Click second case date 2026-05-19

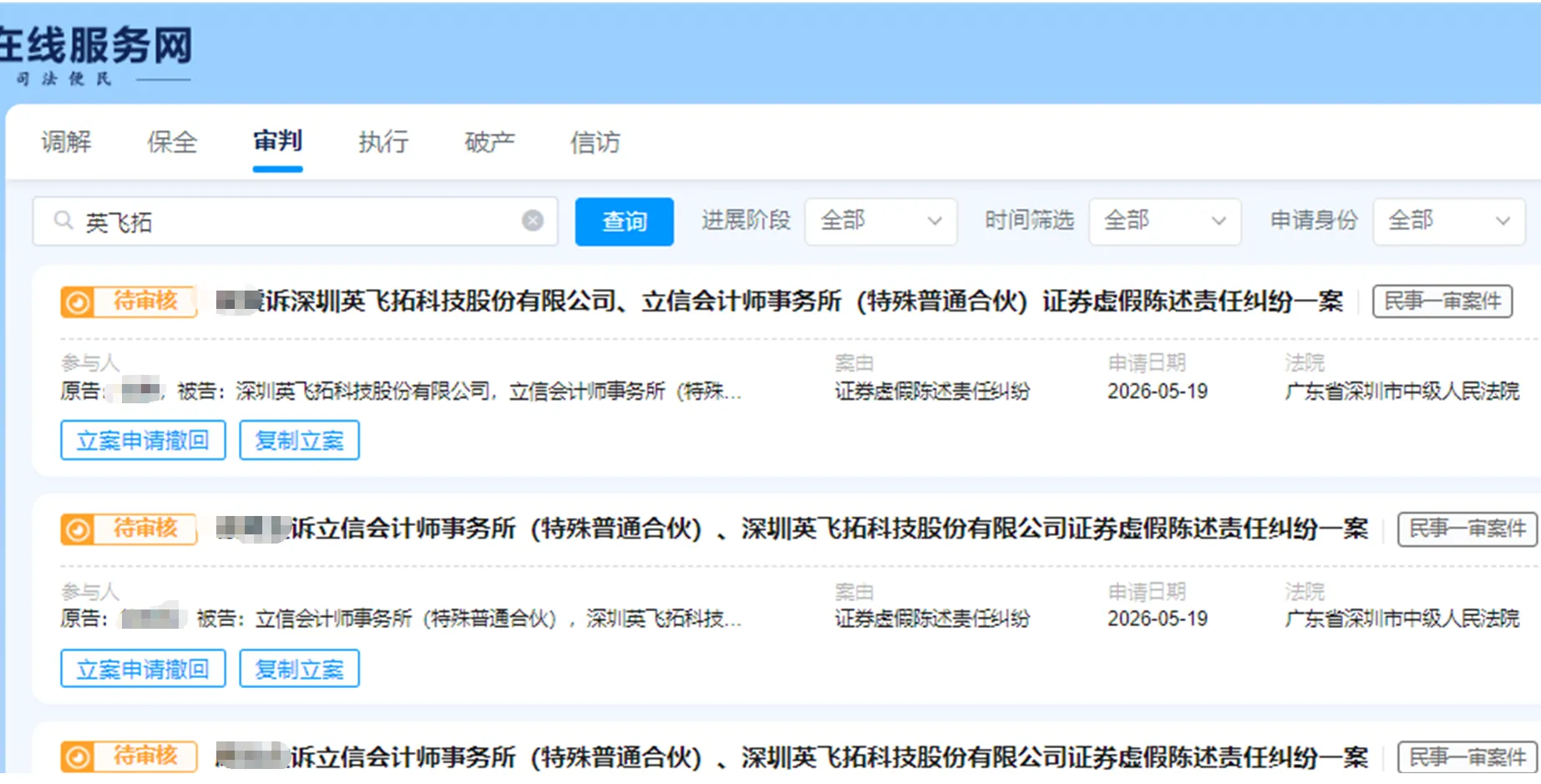(x=1158, y=619)
